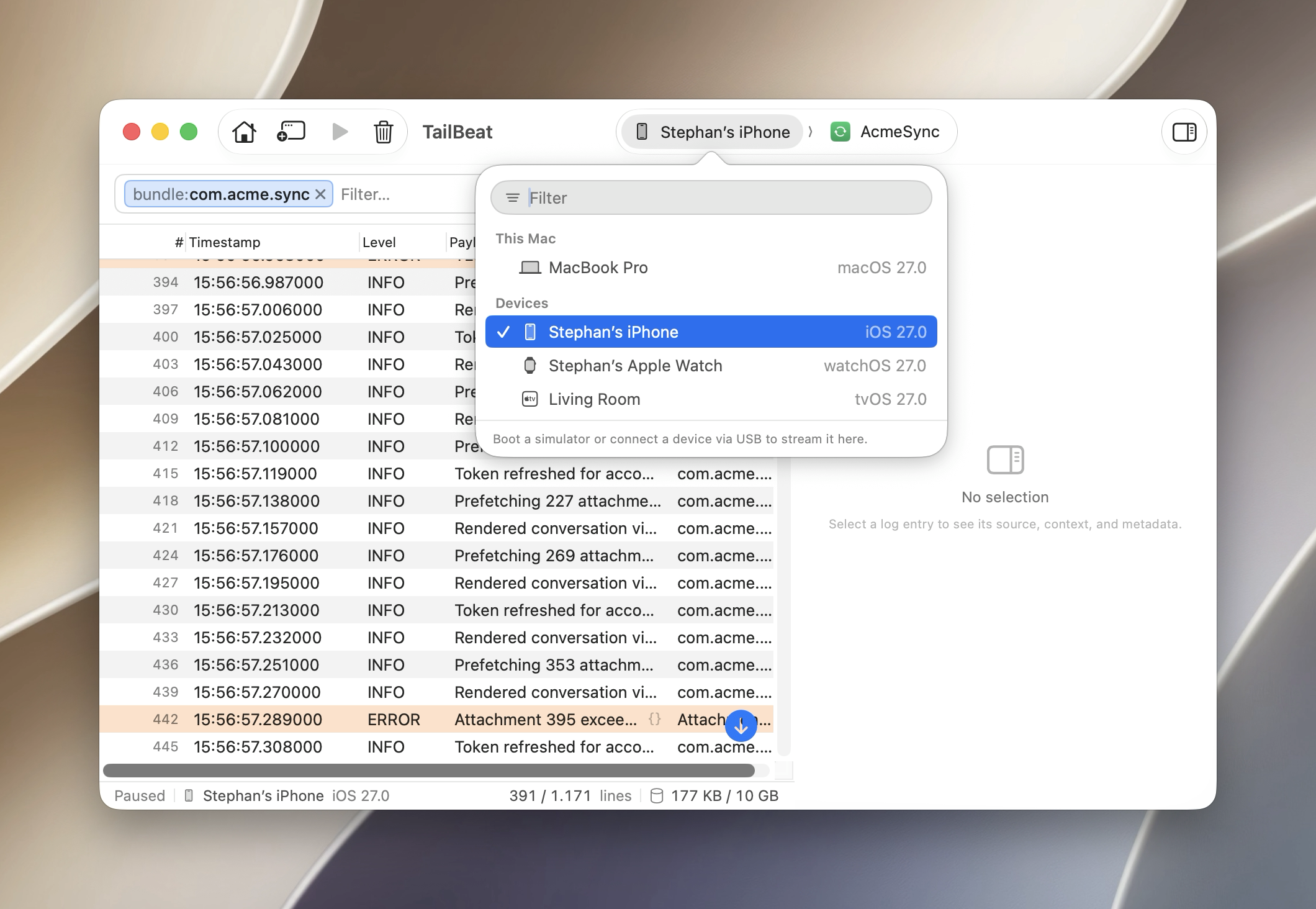1316x909 pixels.
Task: Click the chevron between device and app
Action: [811, 132]
